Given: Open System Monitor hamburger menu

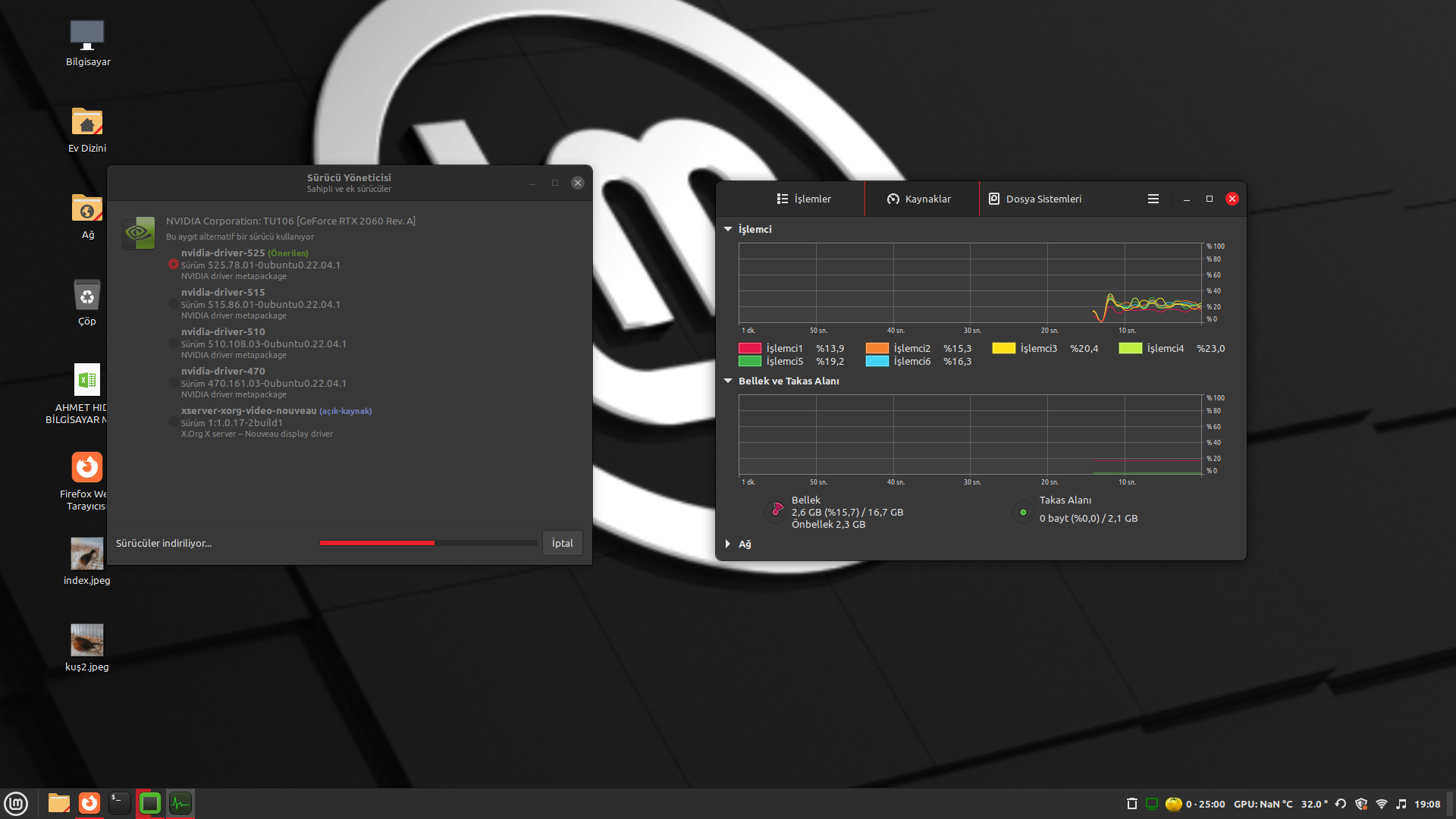Looking at the screenshot, I should 1153,199.
